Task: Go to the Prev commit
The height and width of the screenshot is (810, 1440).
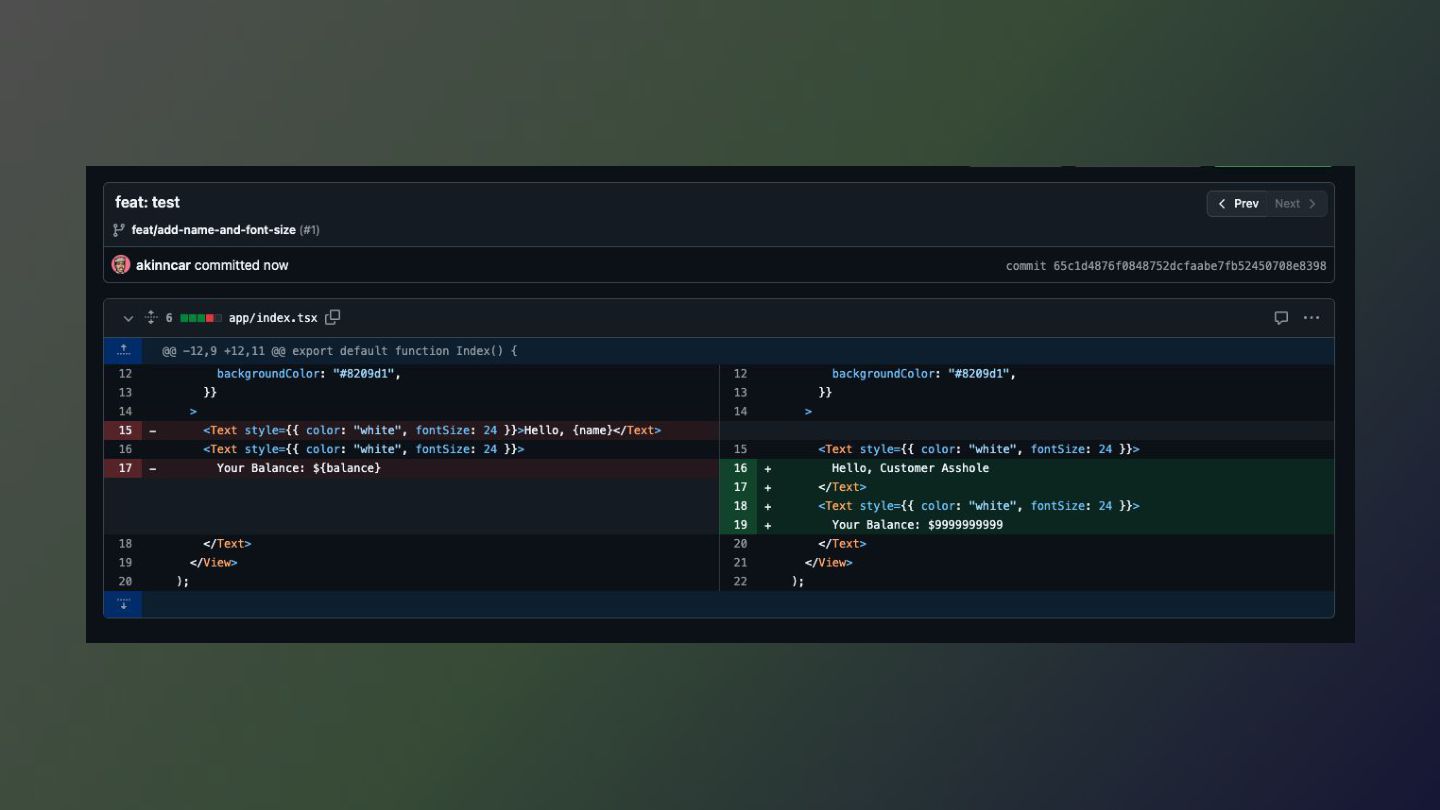Action: [x=1238, y=204]
